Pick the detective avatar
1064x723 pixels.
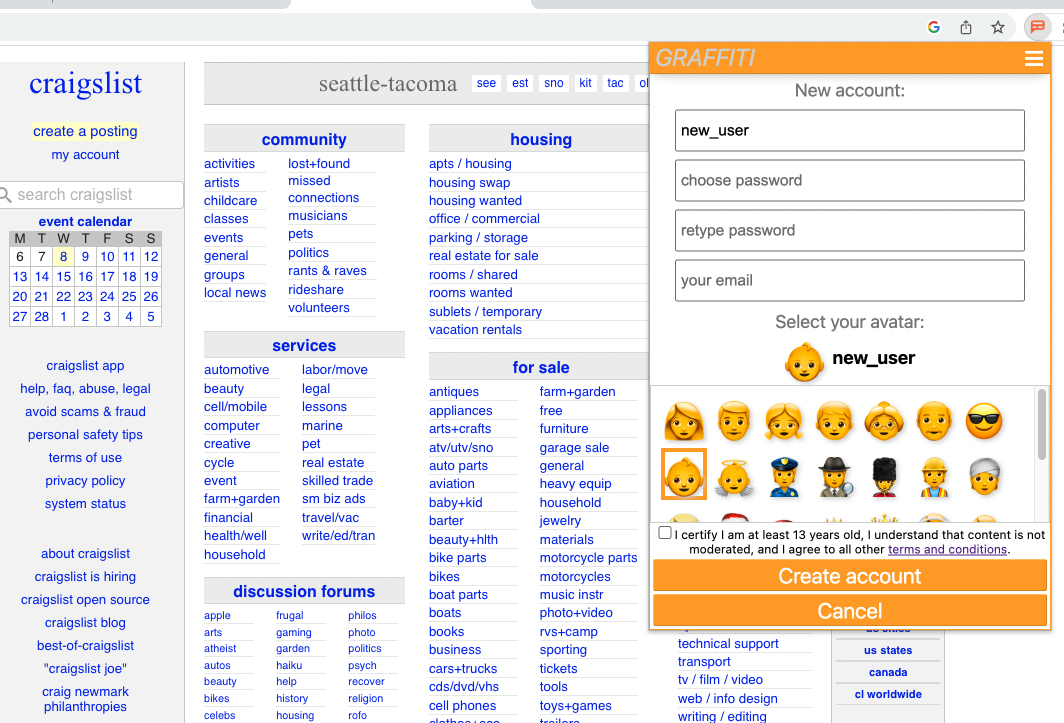coord(834,476)
